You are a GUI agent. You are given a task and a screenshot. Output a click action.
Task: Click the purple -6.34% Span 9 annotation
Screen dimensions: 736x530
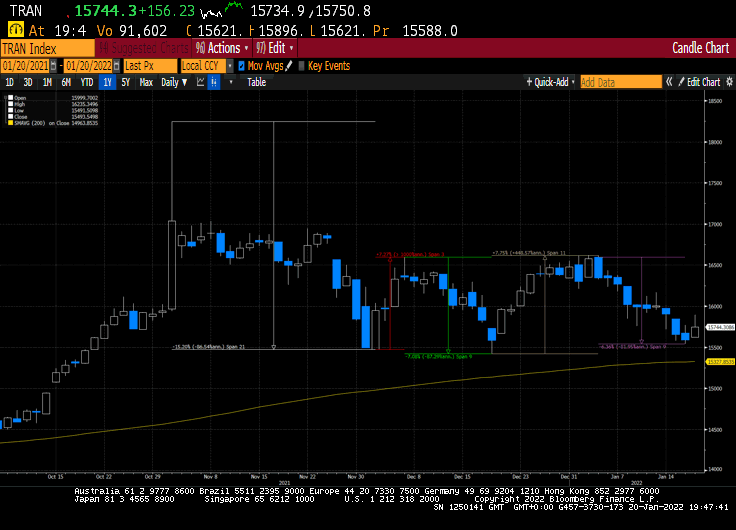(x=633, y=347)
